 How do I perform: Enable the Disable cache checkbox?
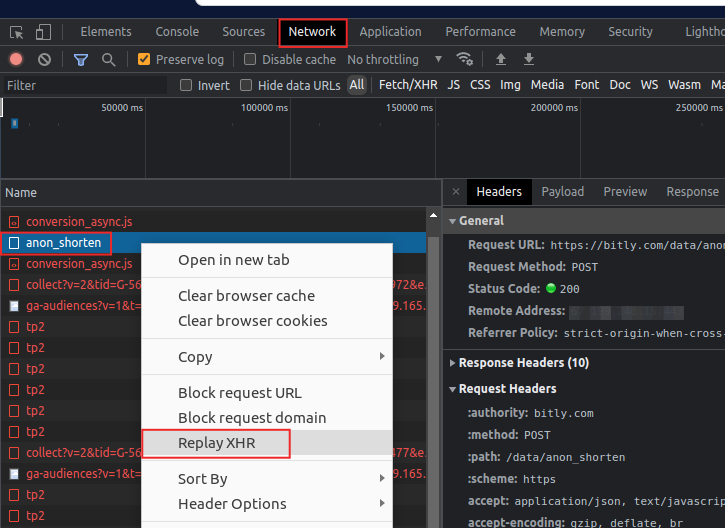point(251,60)
